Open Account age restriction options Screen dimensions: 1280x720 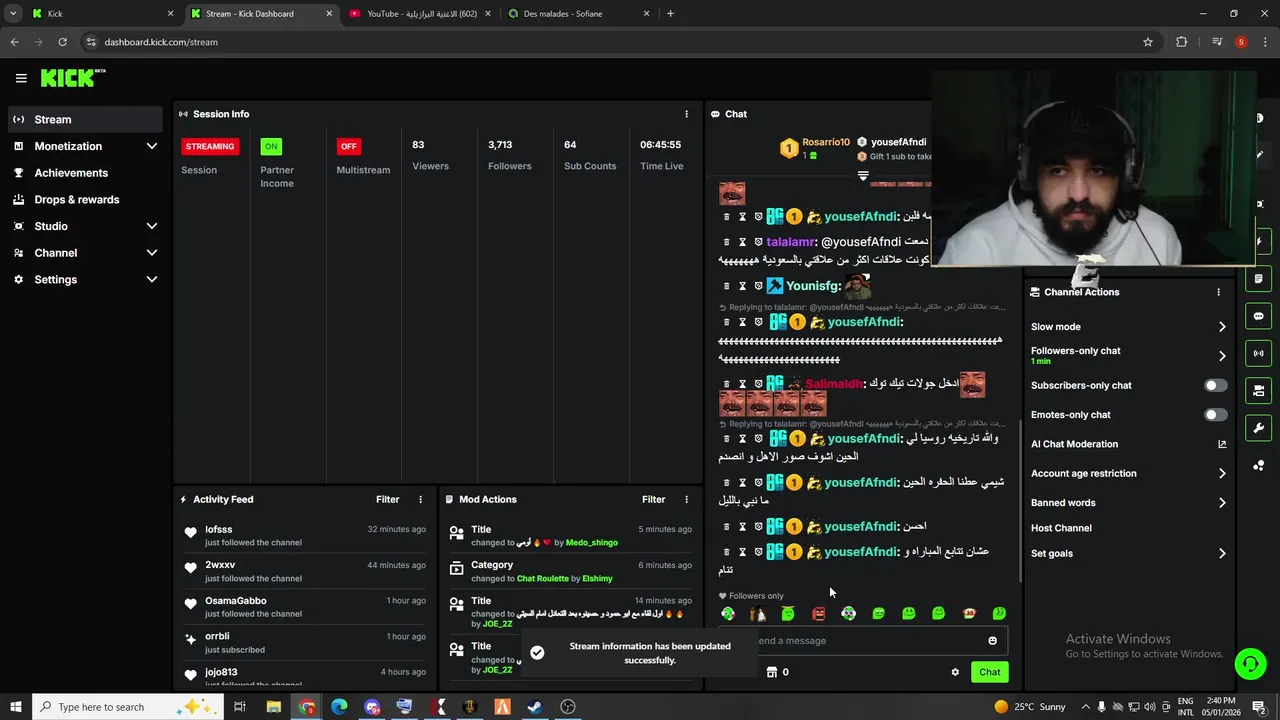coord(1128,473)
